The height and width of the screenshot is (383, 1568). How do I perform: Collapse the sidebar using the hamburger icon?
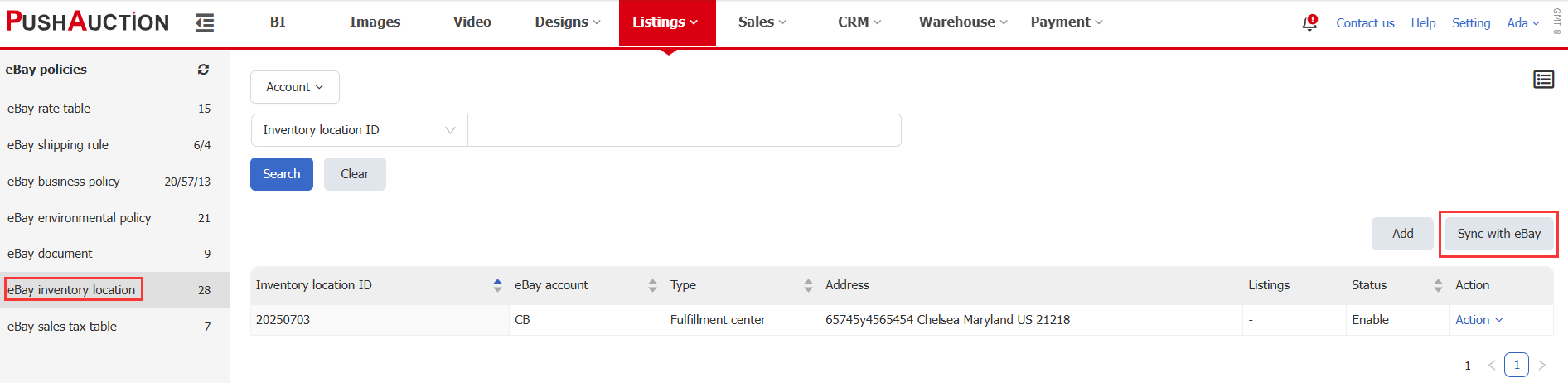pos(204,23)
